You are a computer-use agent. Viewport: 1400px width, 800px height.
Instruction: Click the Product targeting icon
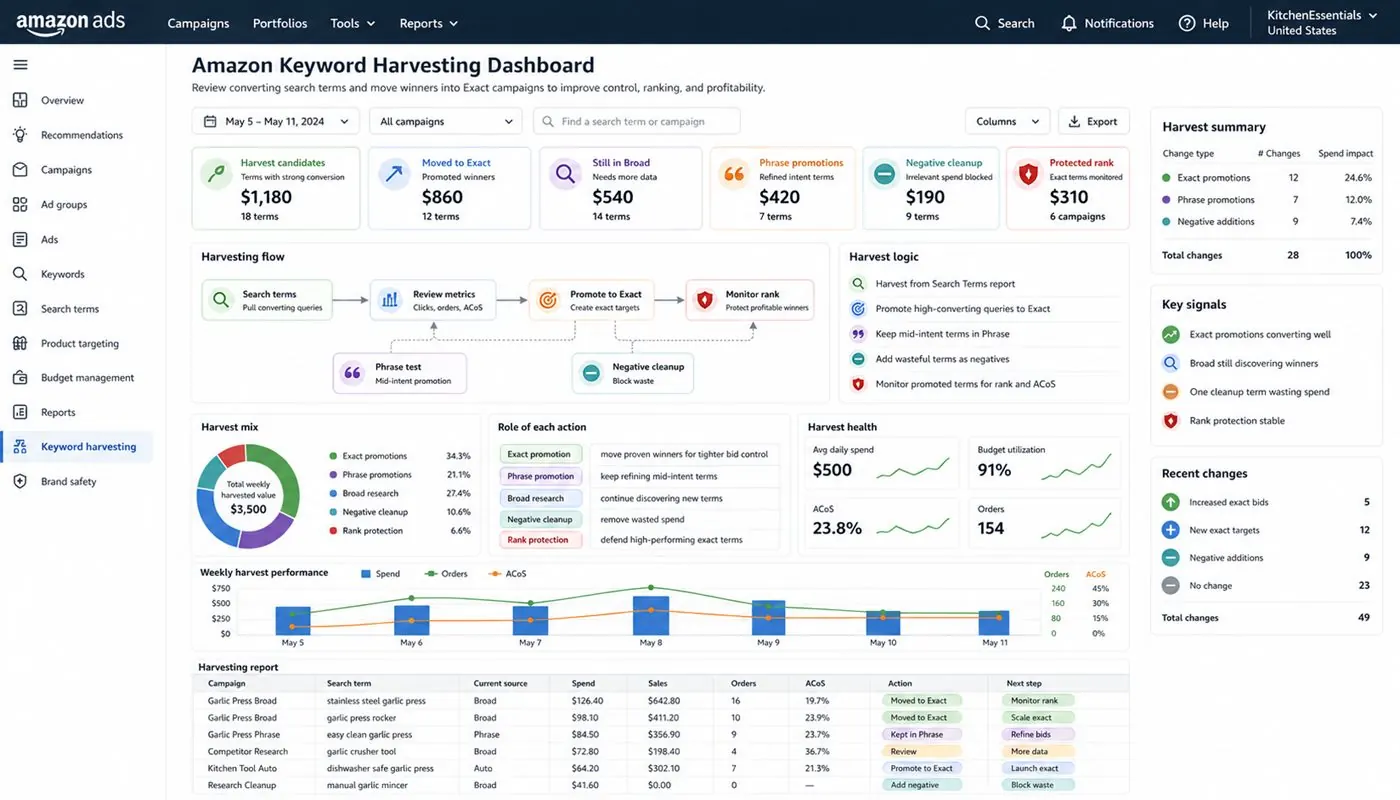[20, 343]
